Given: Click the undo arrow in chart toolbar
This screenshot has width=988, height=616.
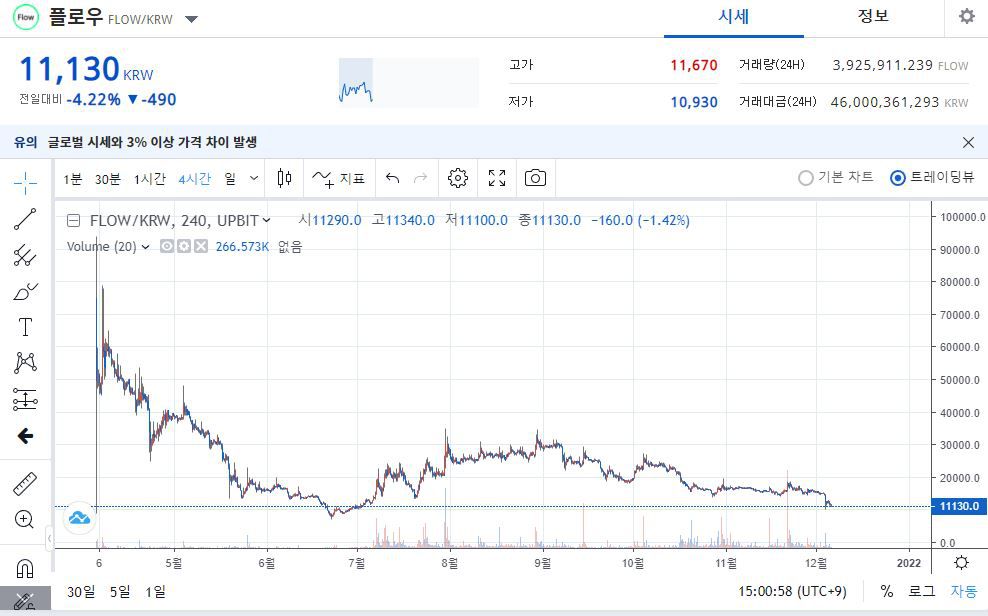Looking at the screenshot, I should (x=393, y=178).
